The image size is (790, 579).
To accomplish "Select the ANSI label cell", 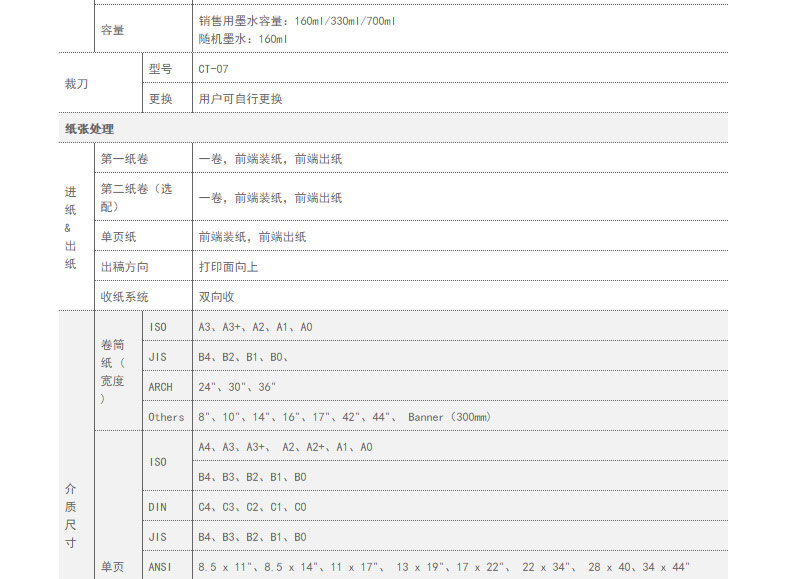I will tap(160, 567).
